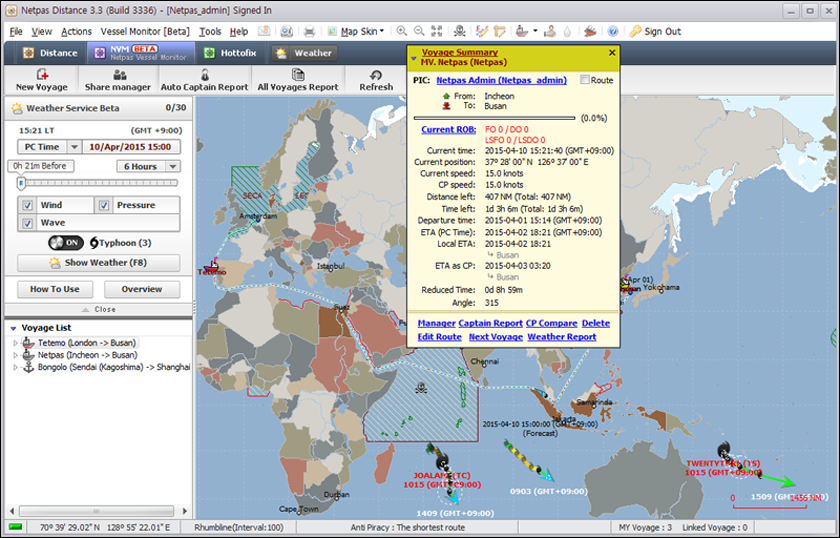Image resolution: width=840 pixels, height=538 pixels.
Task: Collapse Voyage Summary with the title triangle
Action: [x=414, y=58]
